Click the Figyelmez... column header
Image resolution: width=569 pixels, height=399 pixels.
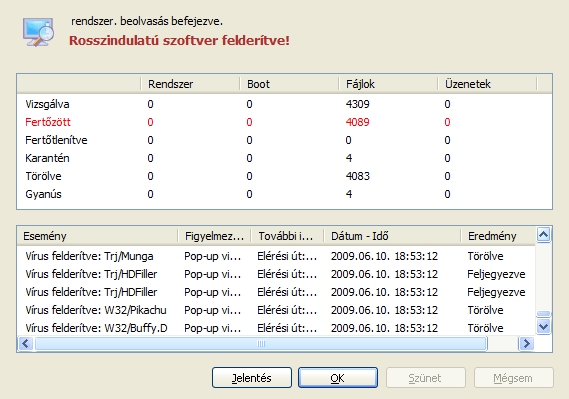(214, 236)
